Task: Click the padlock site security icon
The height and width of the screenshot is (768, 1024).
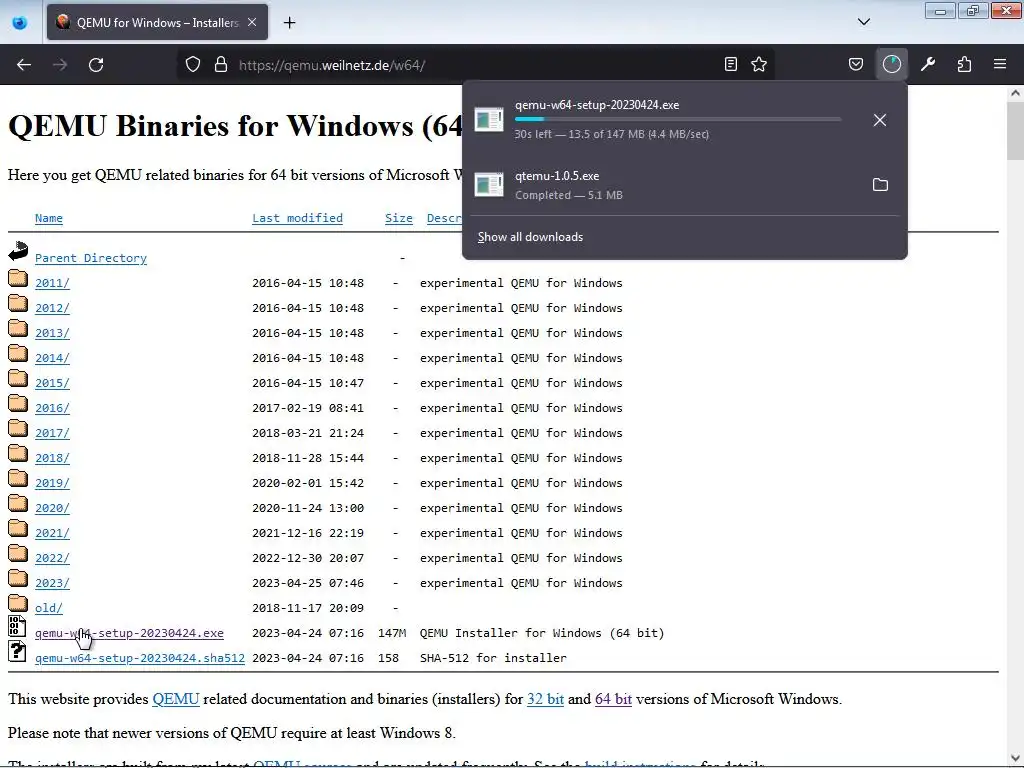Action: 221,65
